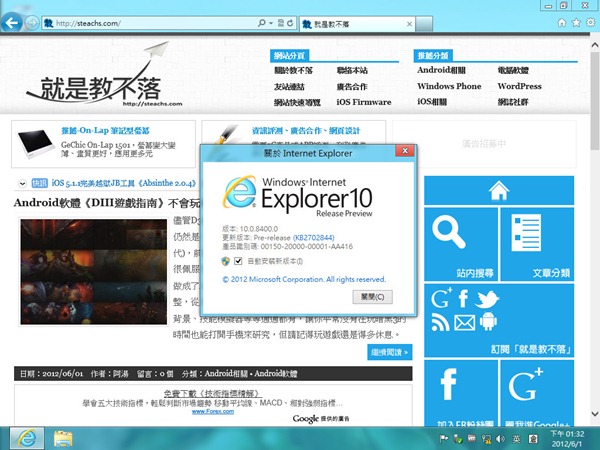600x450 pixels.
Task: Click the 關閉(C) button in the dialog
Action: click(x=378, y=297)
